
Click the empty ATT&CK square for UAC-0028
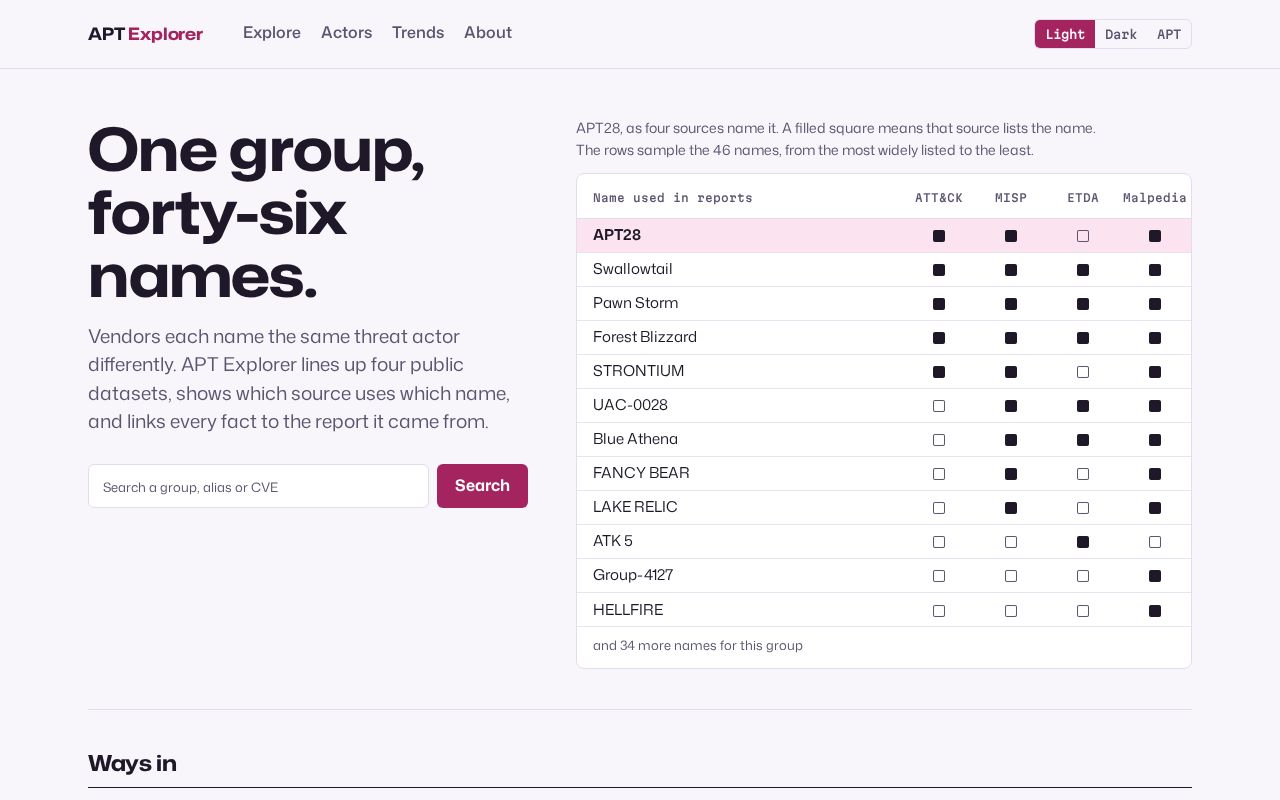939,406
